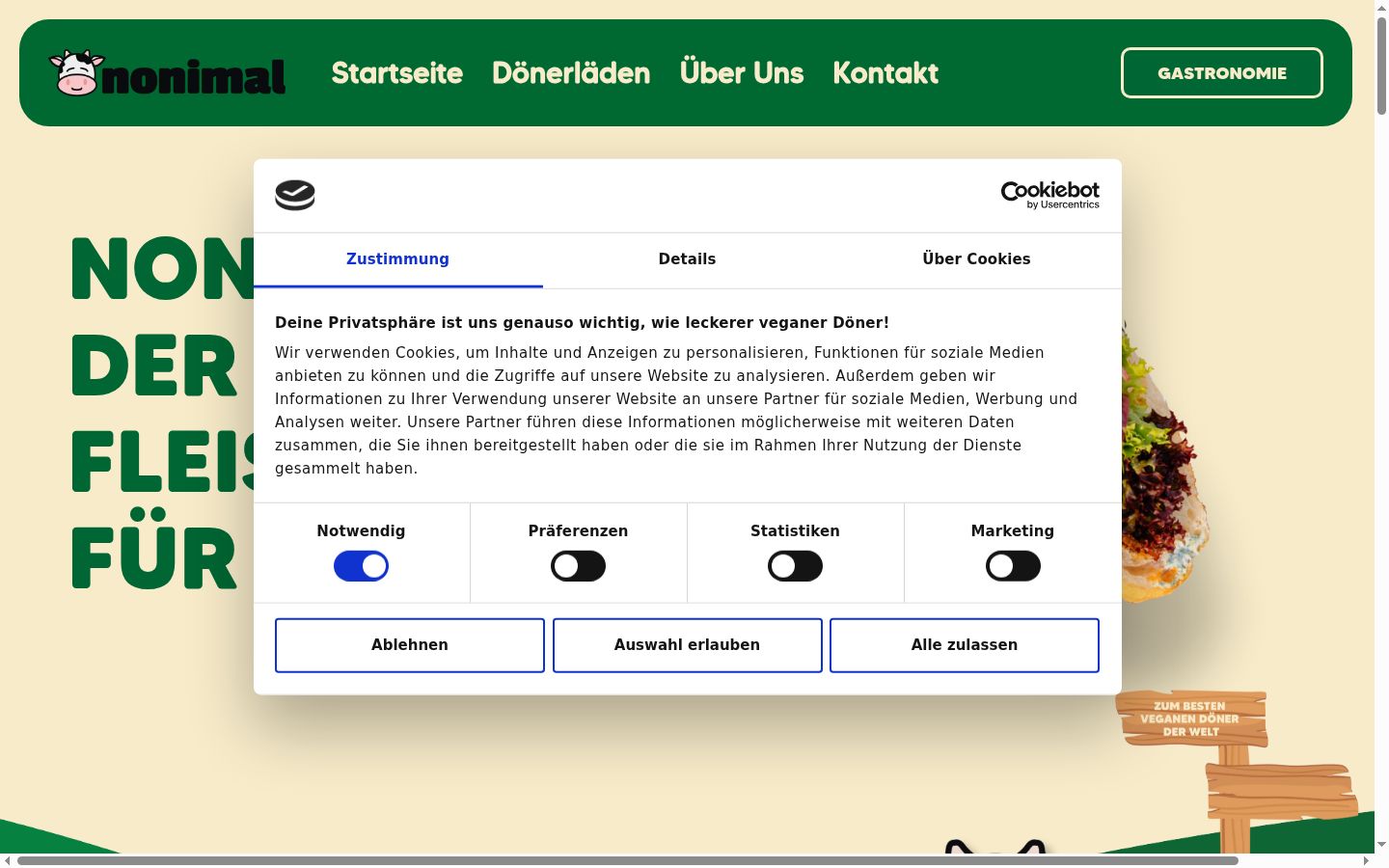Switch to the Details tab

tap(687, 259)
